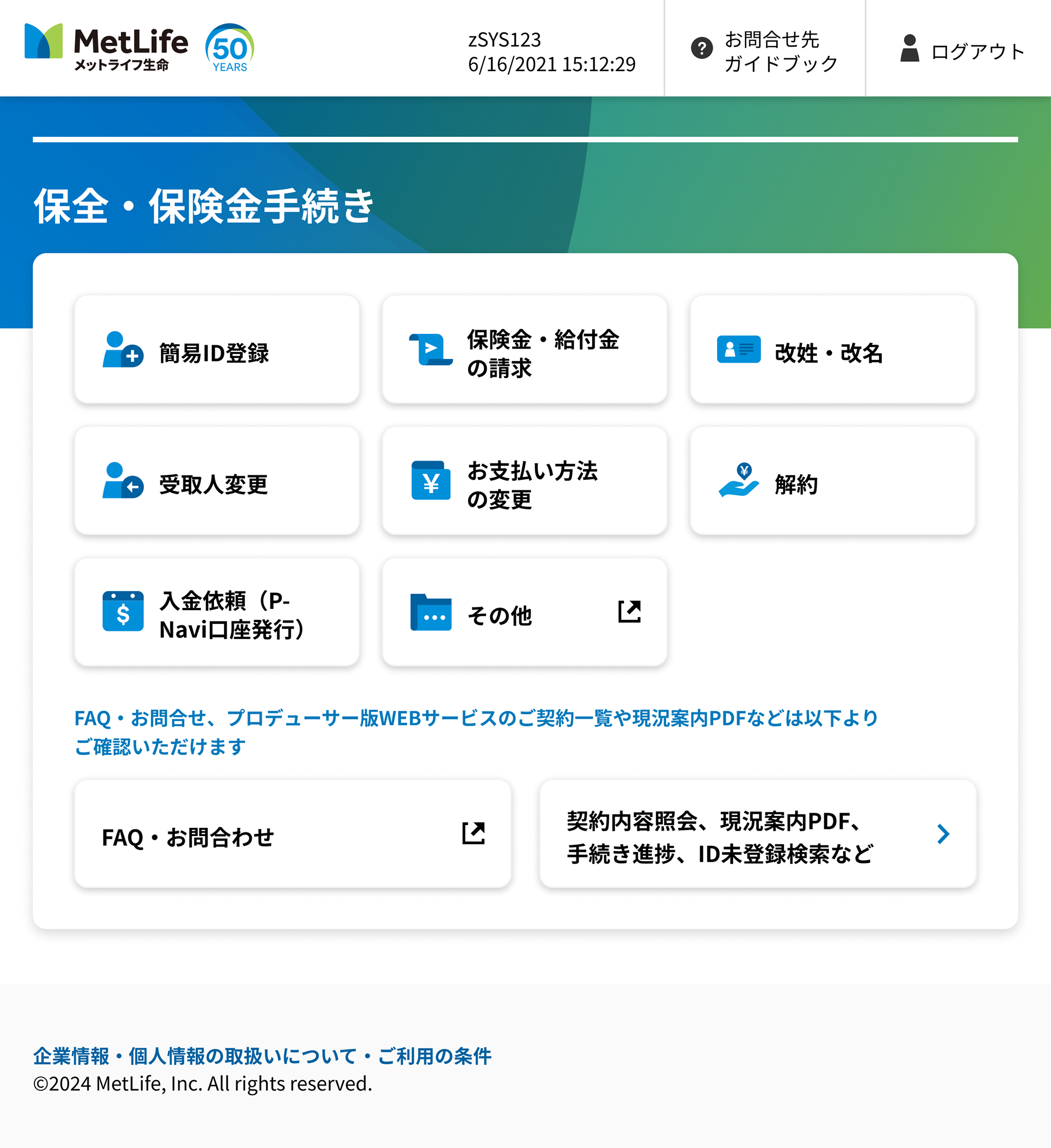
Task: Click the user silhouette icon near ログアウト
Action: pos(909,48)
